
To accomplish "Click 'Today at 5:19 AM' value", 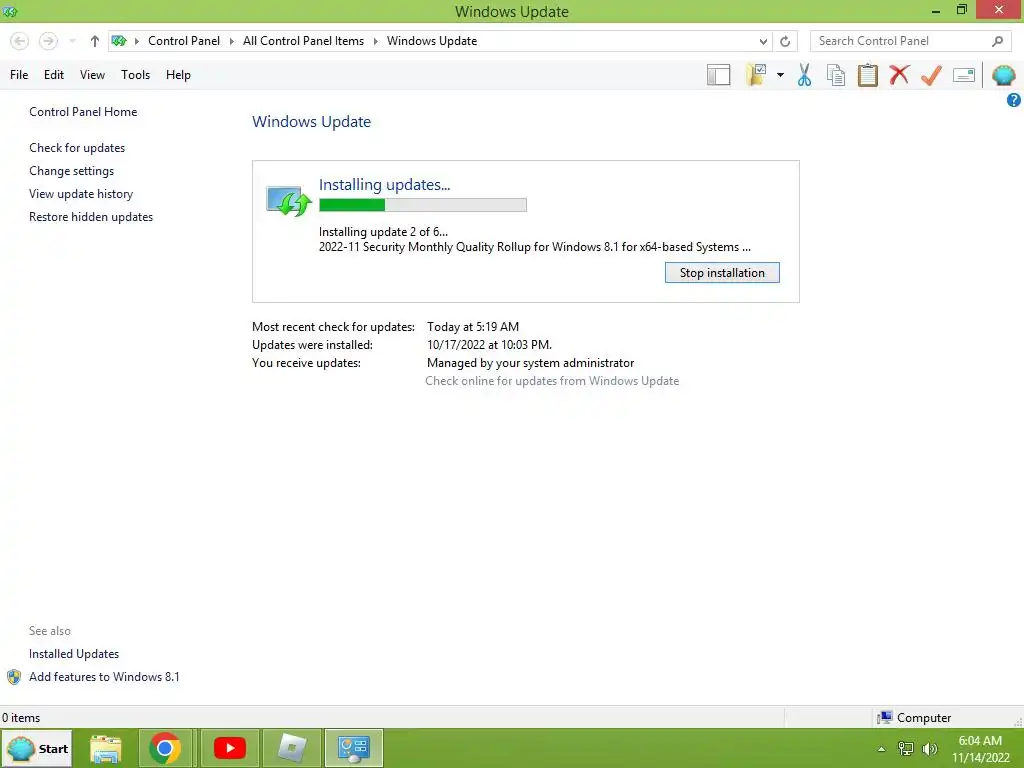I will (x=473, y=327).
